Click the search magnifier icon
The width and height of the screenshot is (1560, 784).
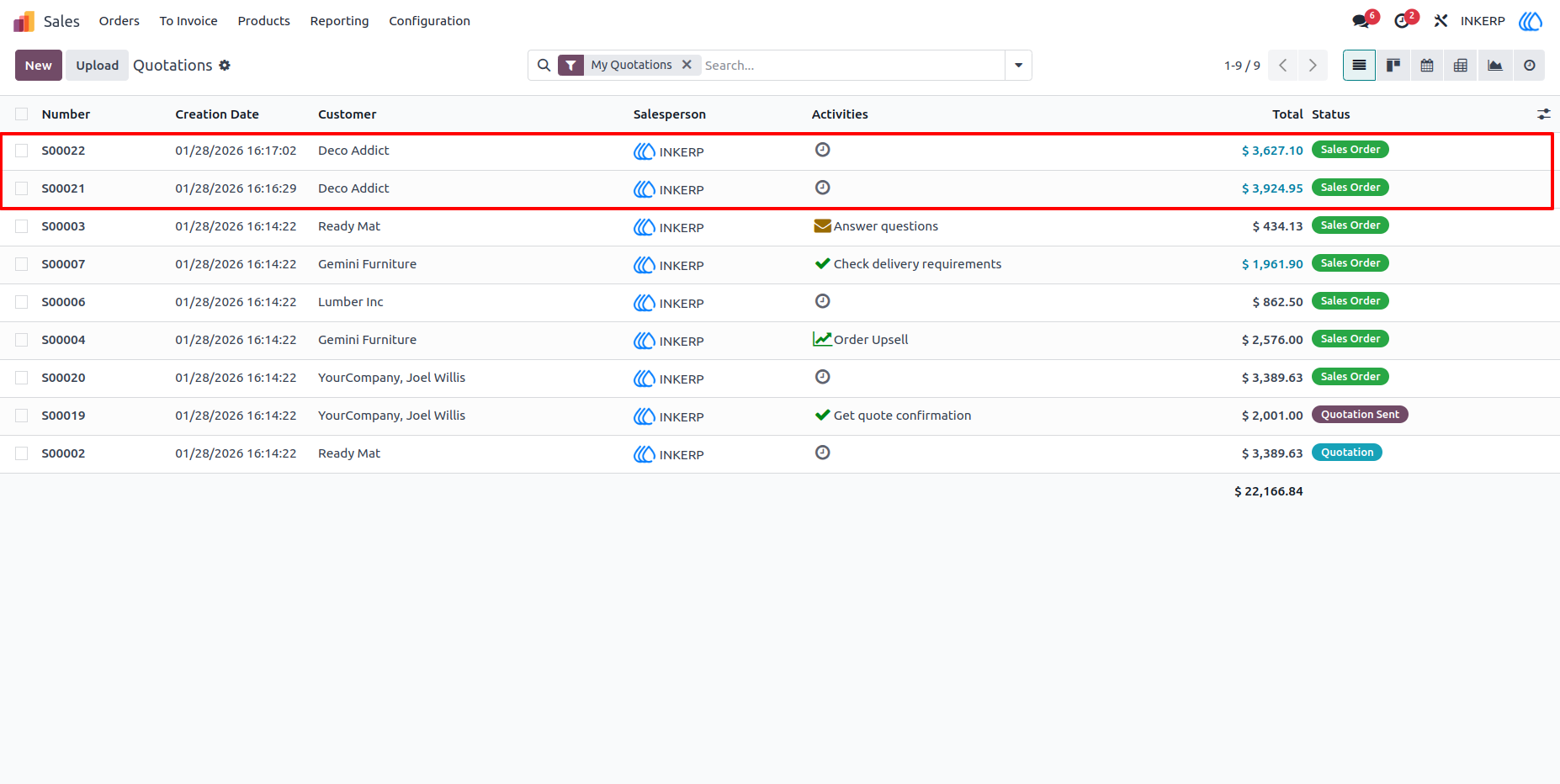coord(544,66)
